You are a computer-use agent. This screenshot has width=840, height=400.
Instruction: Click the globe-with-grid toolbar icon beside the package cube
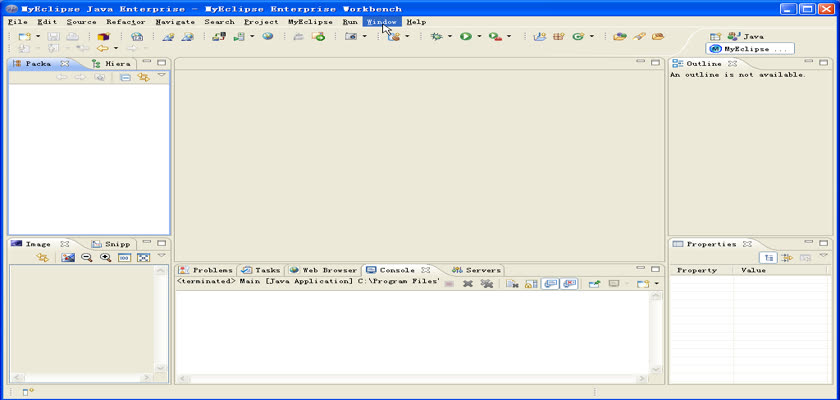(137, 36)
